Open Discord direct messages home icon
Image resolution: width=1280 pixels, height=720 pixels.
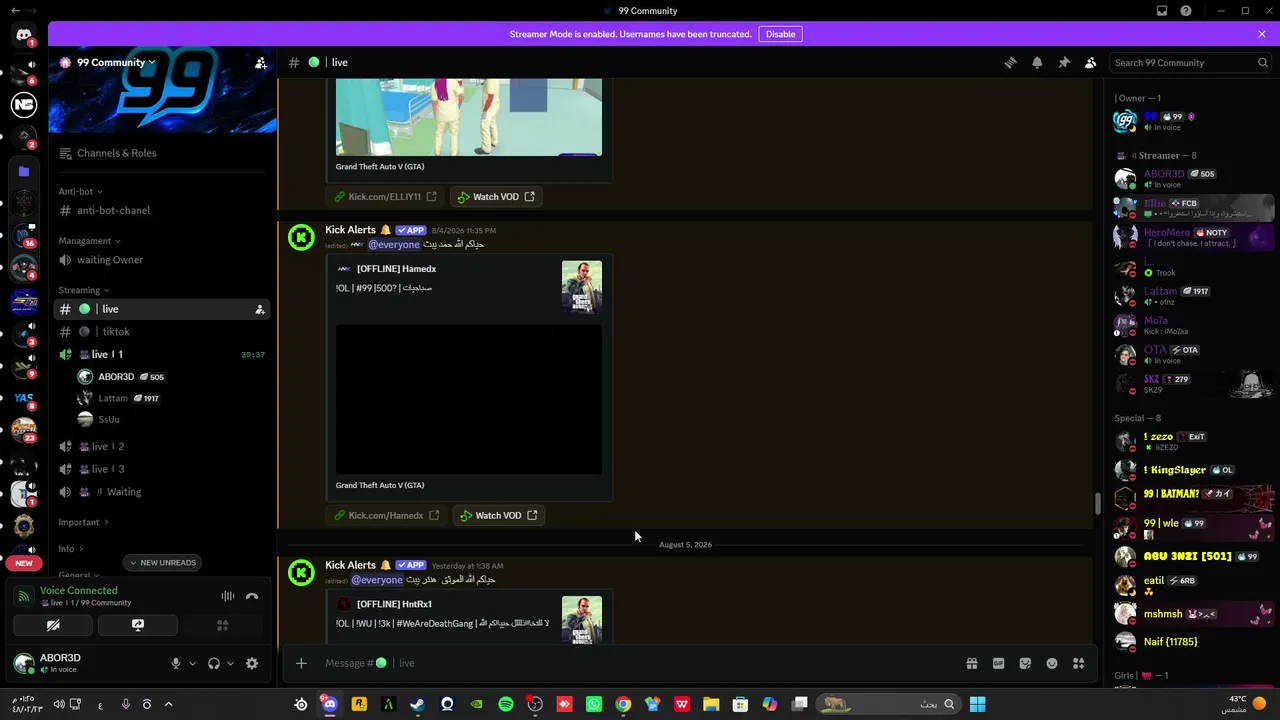pyautogui.click(x=24, y=35)
